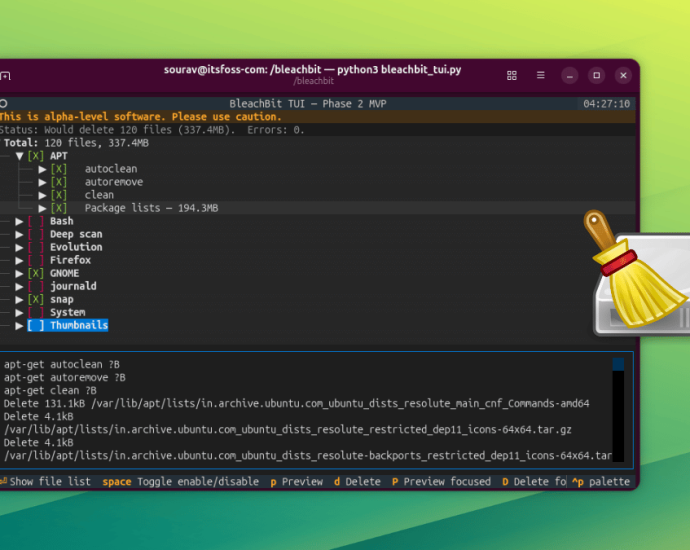Expand the autoclean arrow
This screenshot has width=690, height=550.
42,169
